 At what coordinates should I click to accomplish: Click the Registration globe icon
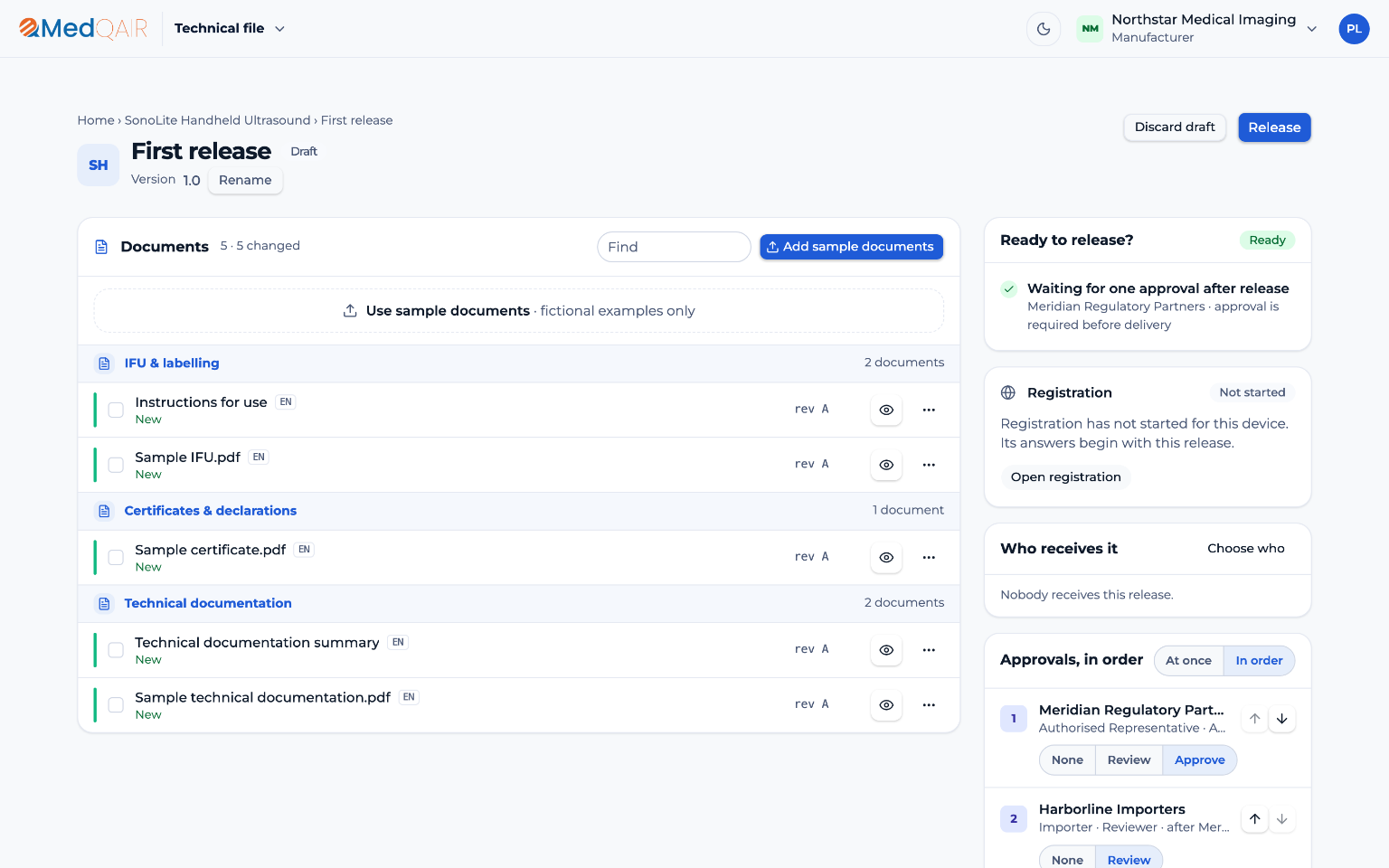pyautogui.click(x=1008, y=392)
